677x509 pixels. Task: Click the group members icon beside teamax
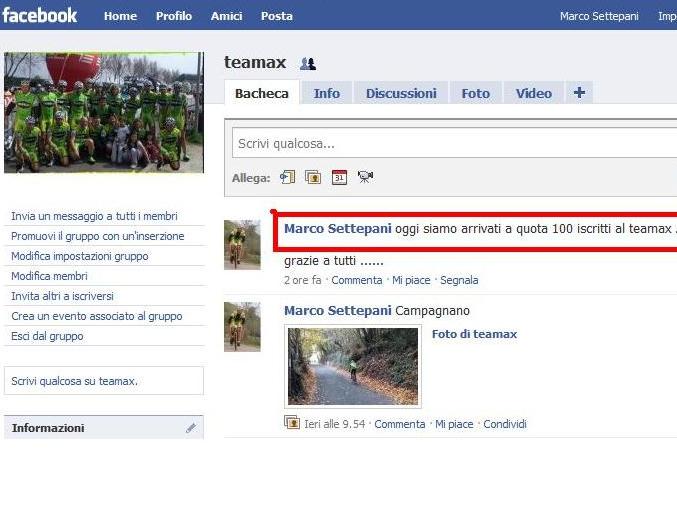[x=308, y=64]
